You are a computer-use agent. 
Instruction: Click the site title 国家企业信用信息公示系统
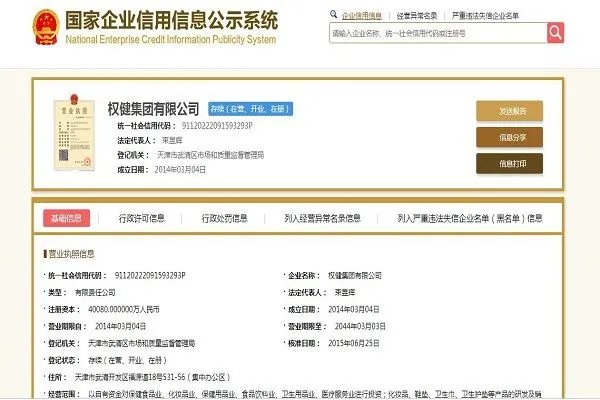[171, 20]
